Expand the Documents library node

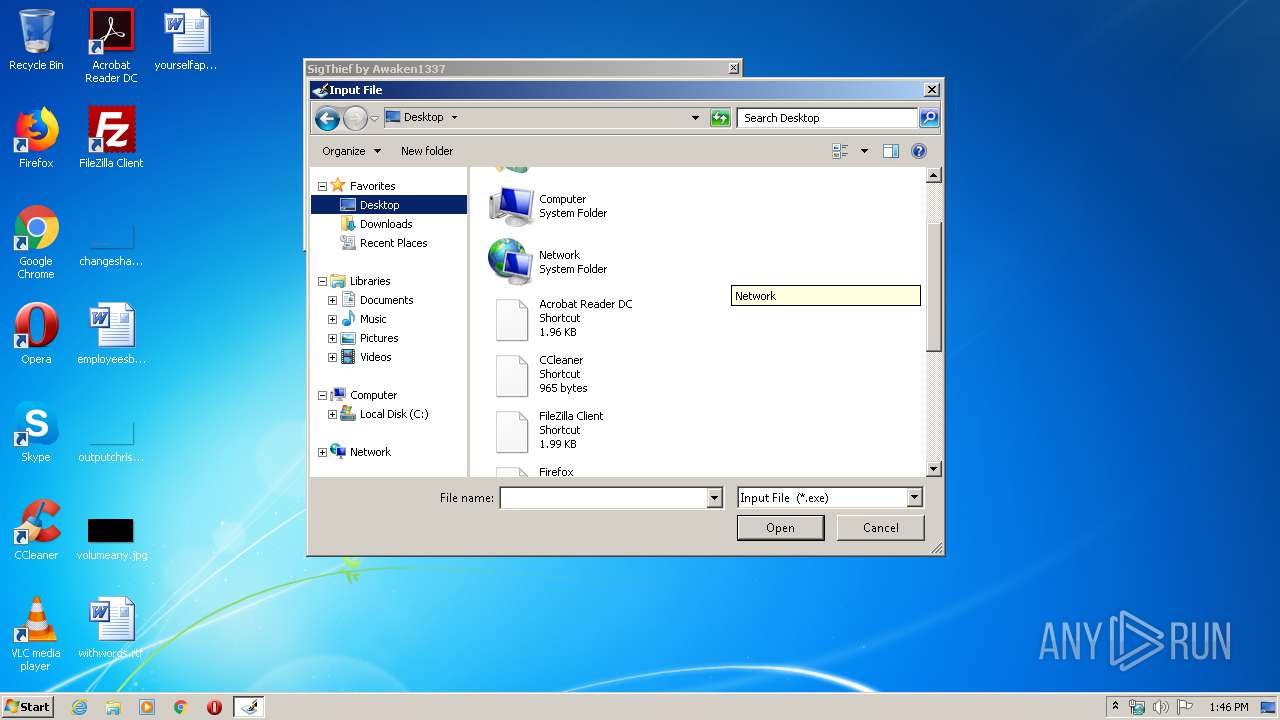coord(332,300)
